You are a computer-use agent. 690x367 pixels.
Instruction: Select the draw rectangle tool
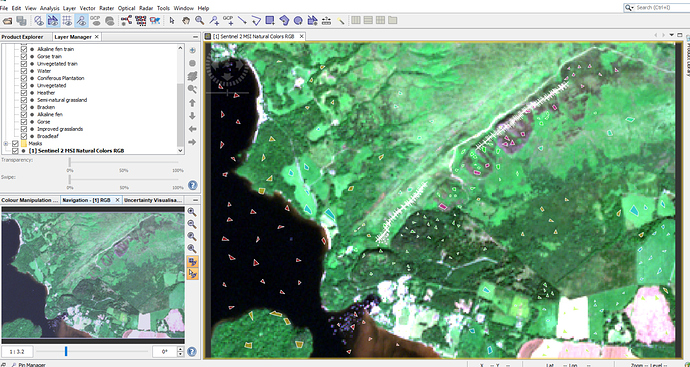(270, 20)
